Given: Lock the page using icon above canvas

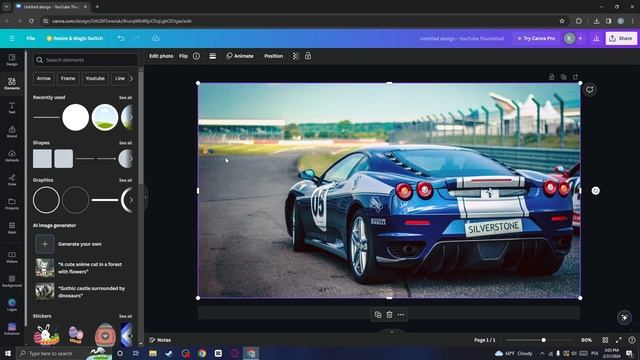Looking at the screenshot, I should pos(551,77).
